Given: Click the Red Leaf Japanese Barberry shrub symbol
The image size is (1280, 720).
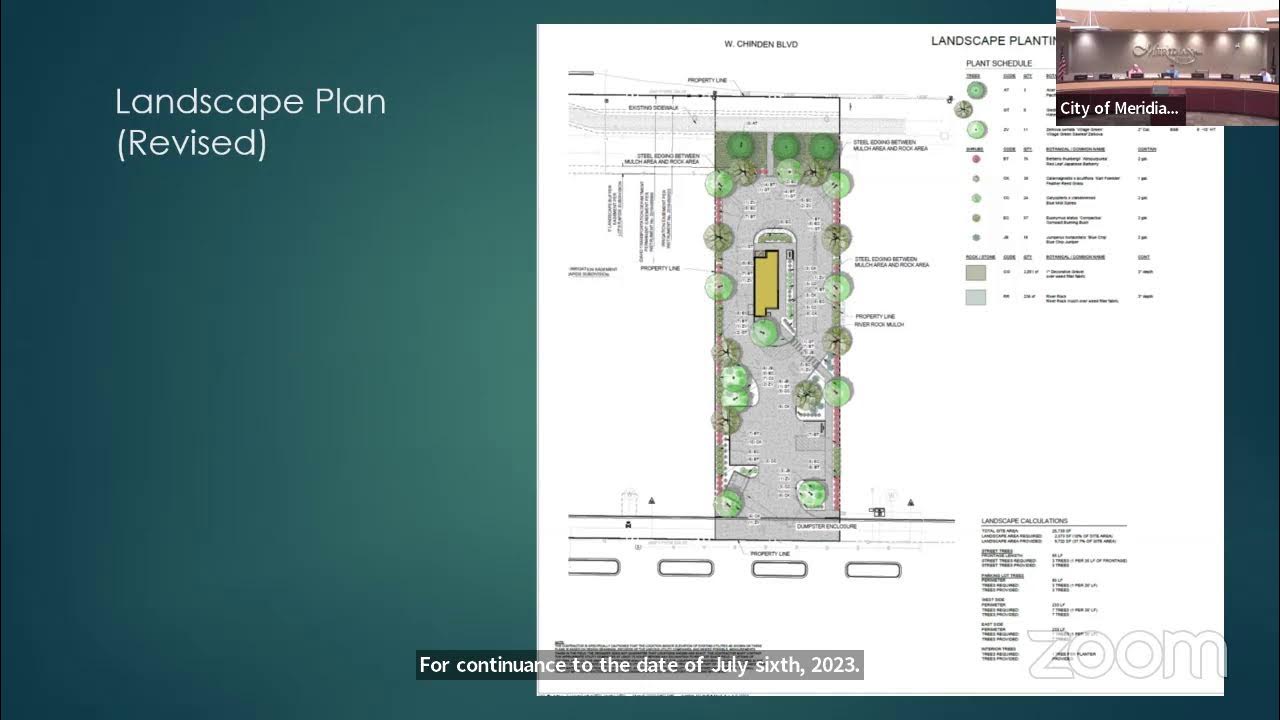Looking at the screenshot, I should 976,159.
